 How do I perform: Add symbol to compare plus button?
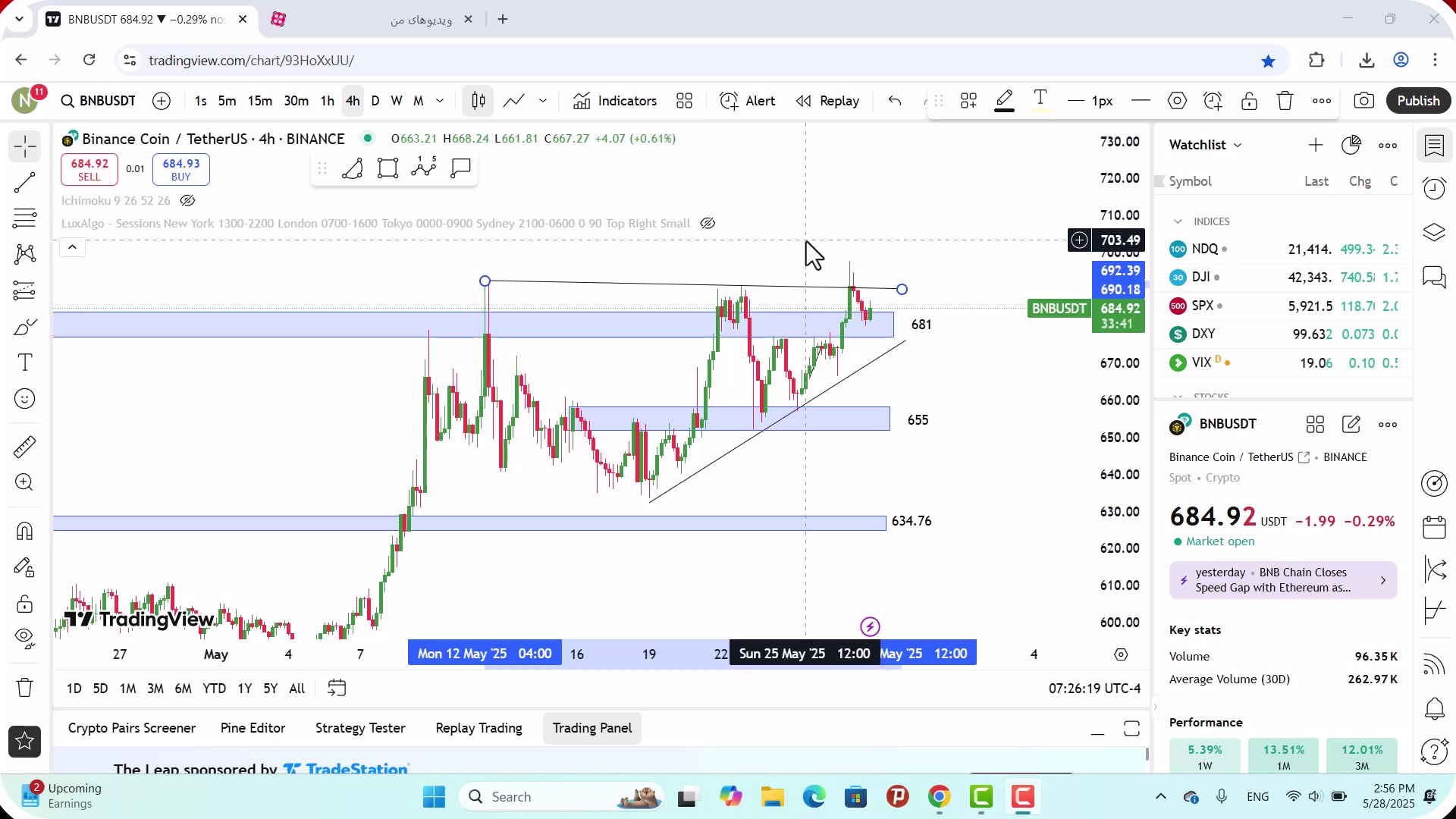(x=162, y=101)
